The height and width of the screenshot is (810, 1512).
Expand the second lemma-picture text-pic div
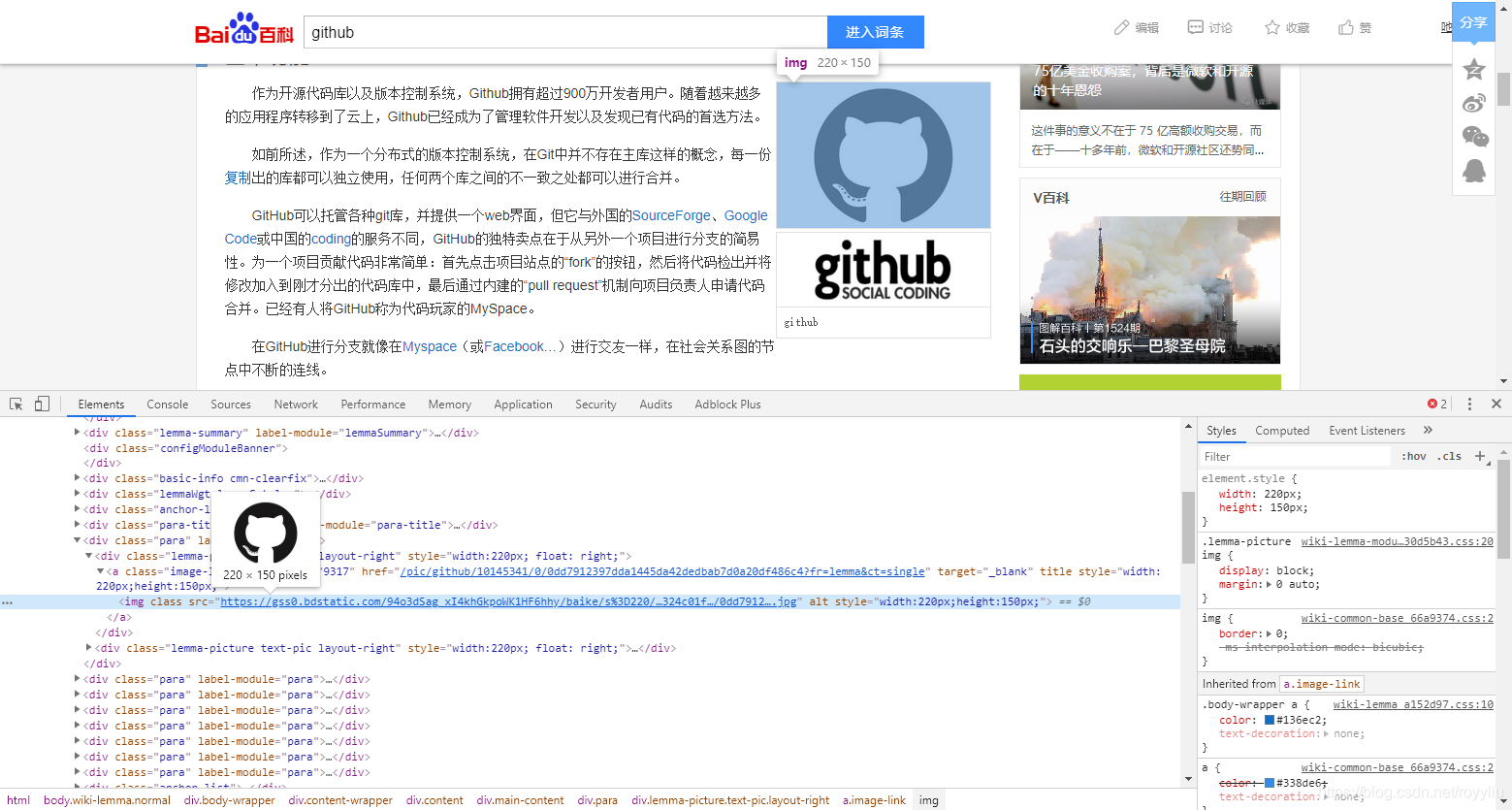tap(88, 648)
